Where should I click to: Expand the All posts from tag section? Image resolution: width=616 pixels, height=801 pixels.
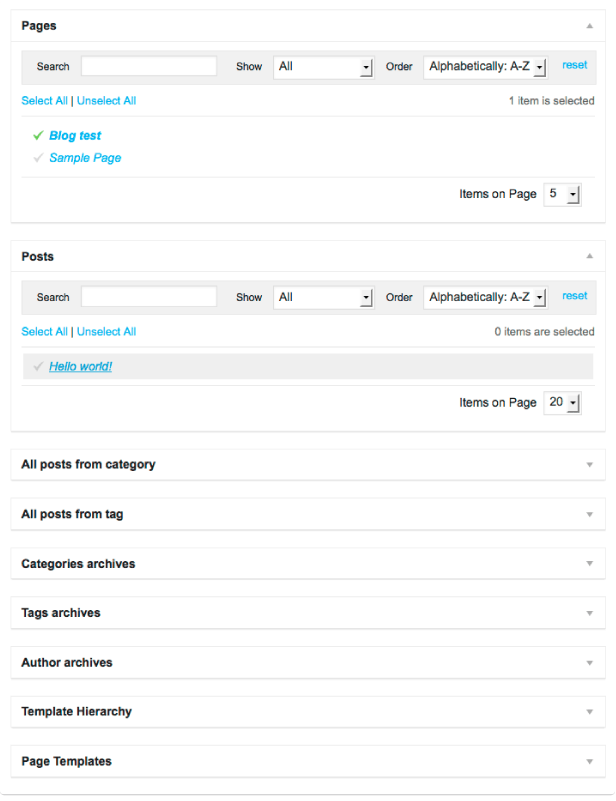click(x=589, y=514)
